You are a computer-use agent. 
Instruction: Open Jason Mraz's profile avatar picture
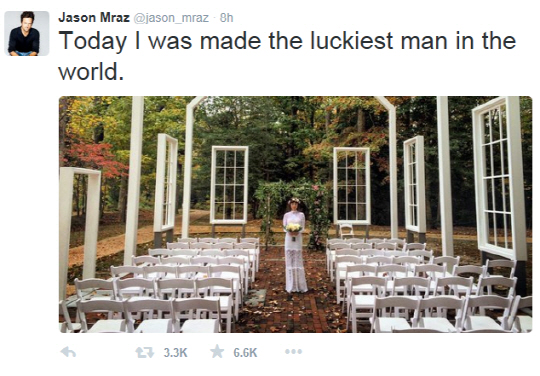coord(27,33)
